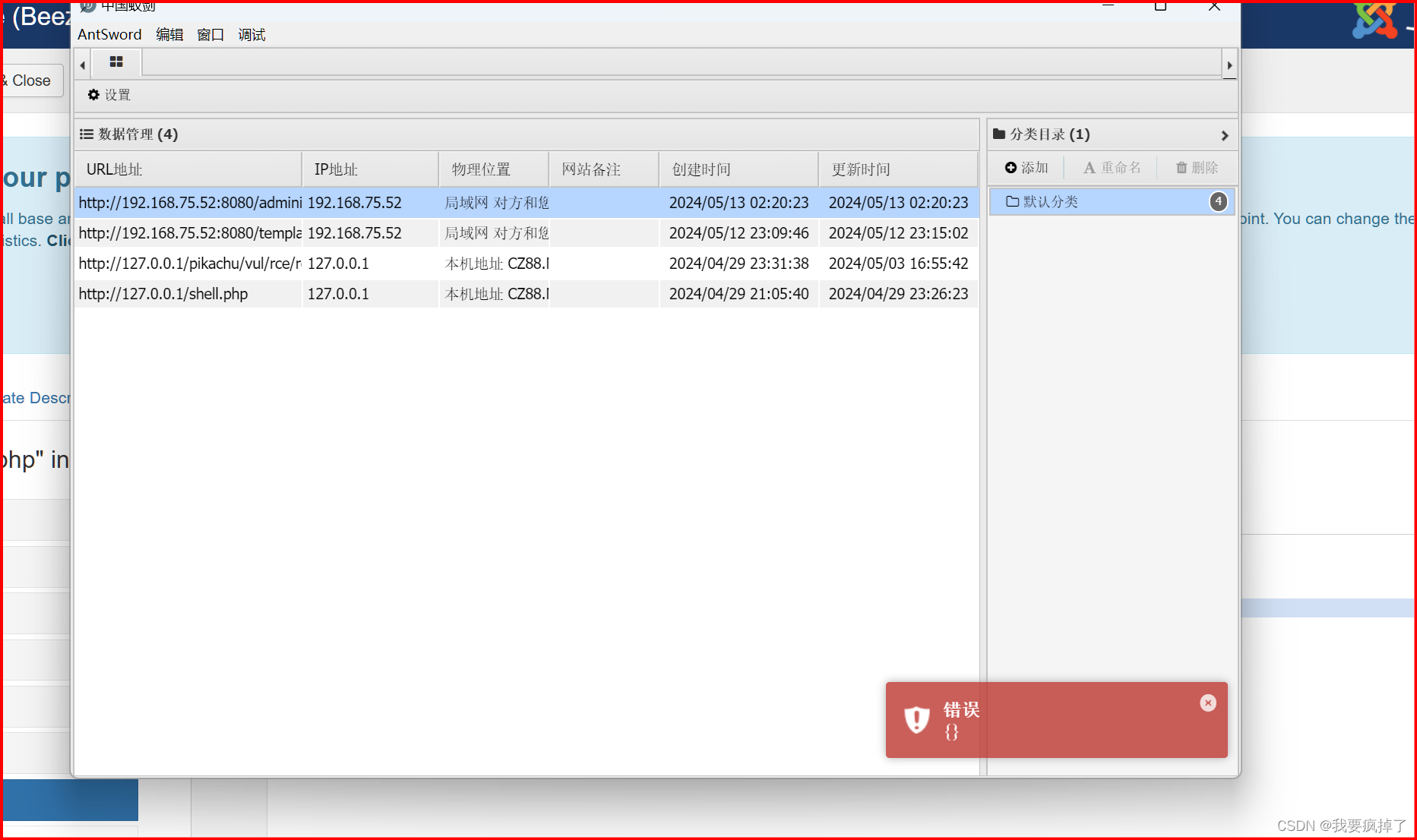
Task: Click update time 2024/05/03 16:55:42
Action: [898, 264]
